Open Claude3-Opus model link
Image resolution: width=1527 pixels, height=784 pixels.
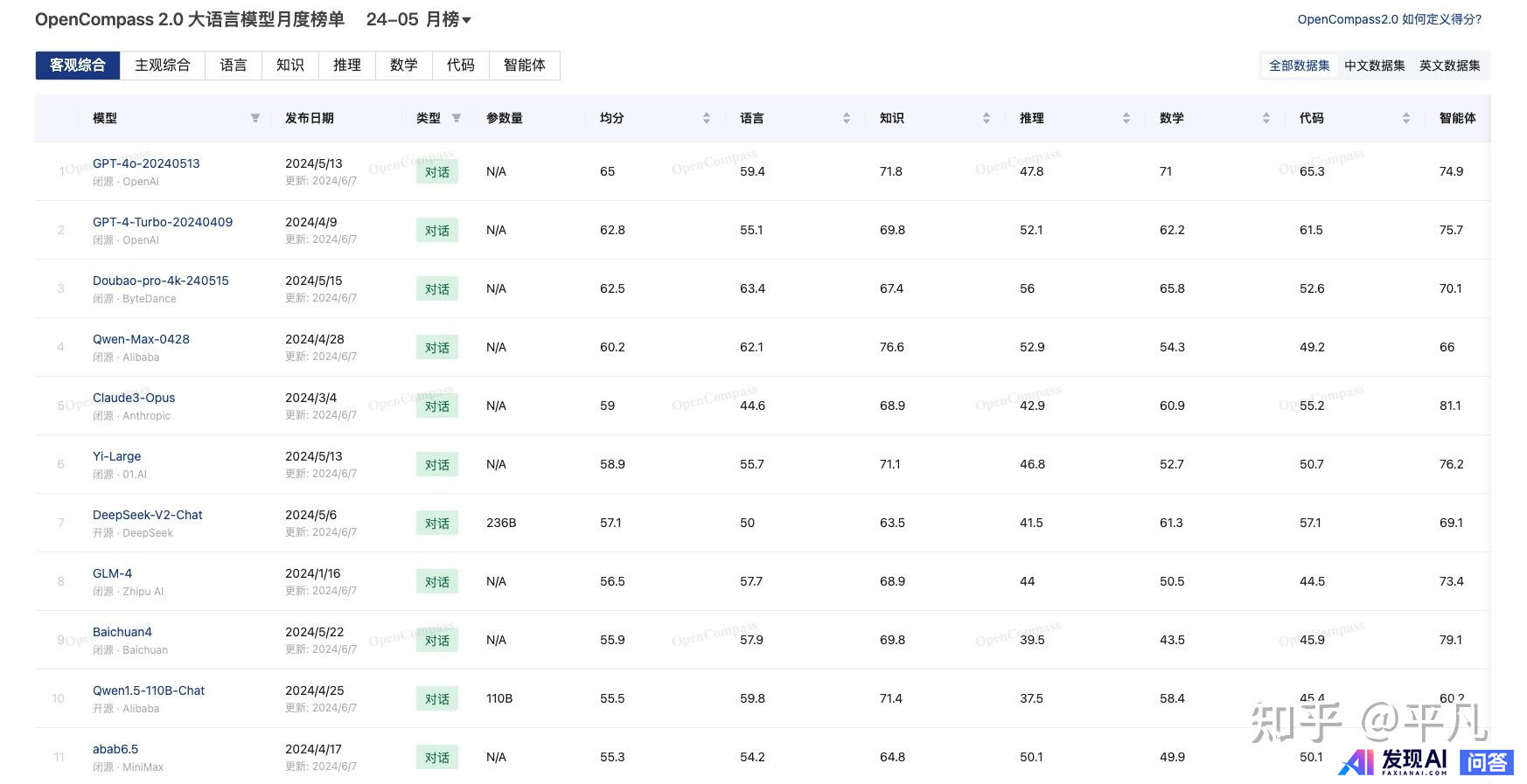point(134,398)
